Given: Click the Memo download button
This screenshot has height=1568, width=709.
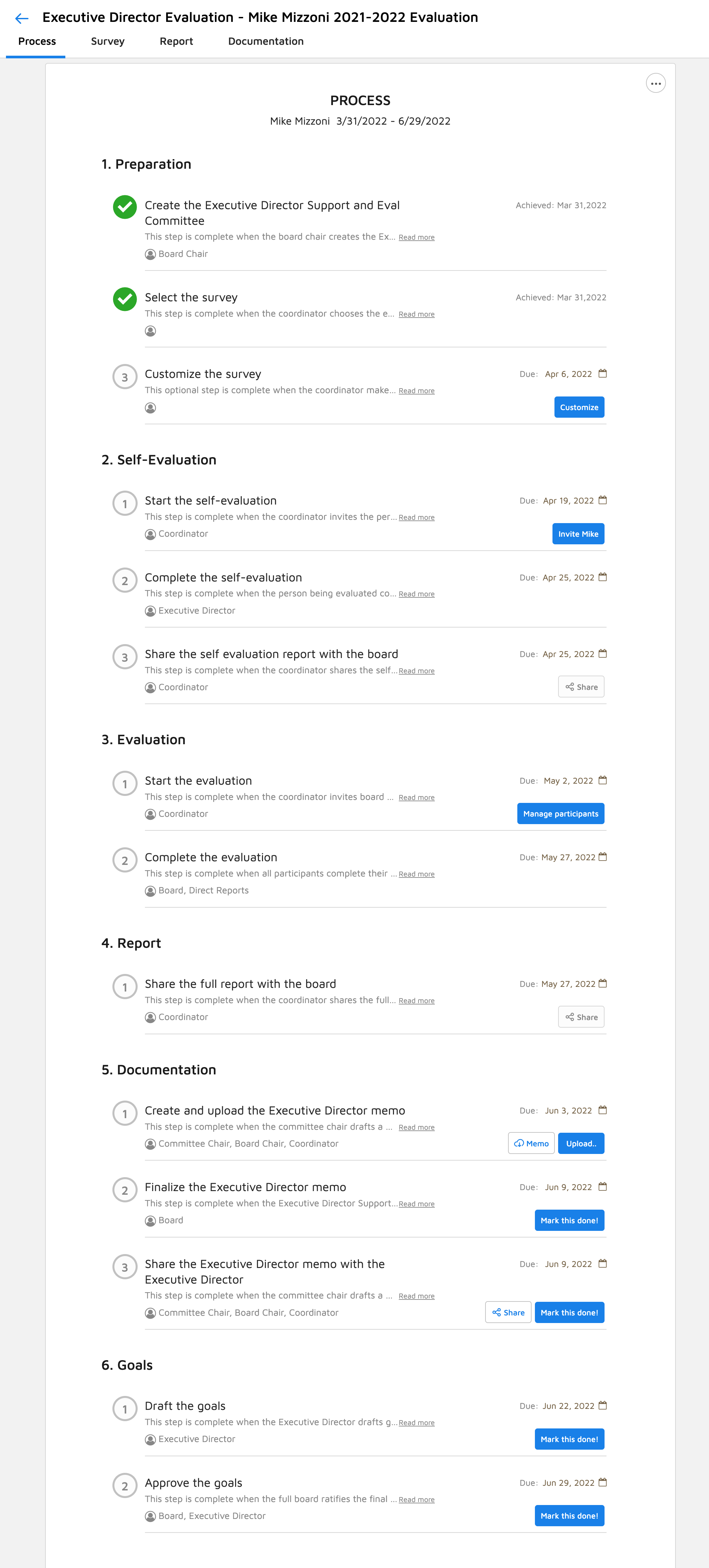Looking at the screenshot, I should tap(531, 1144).
